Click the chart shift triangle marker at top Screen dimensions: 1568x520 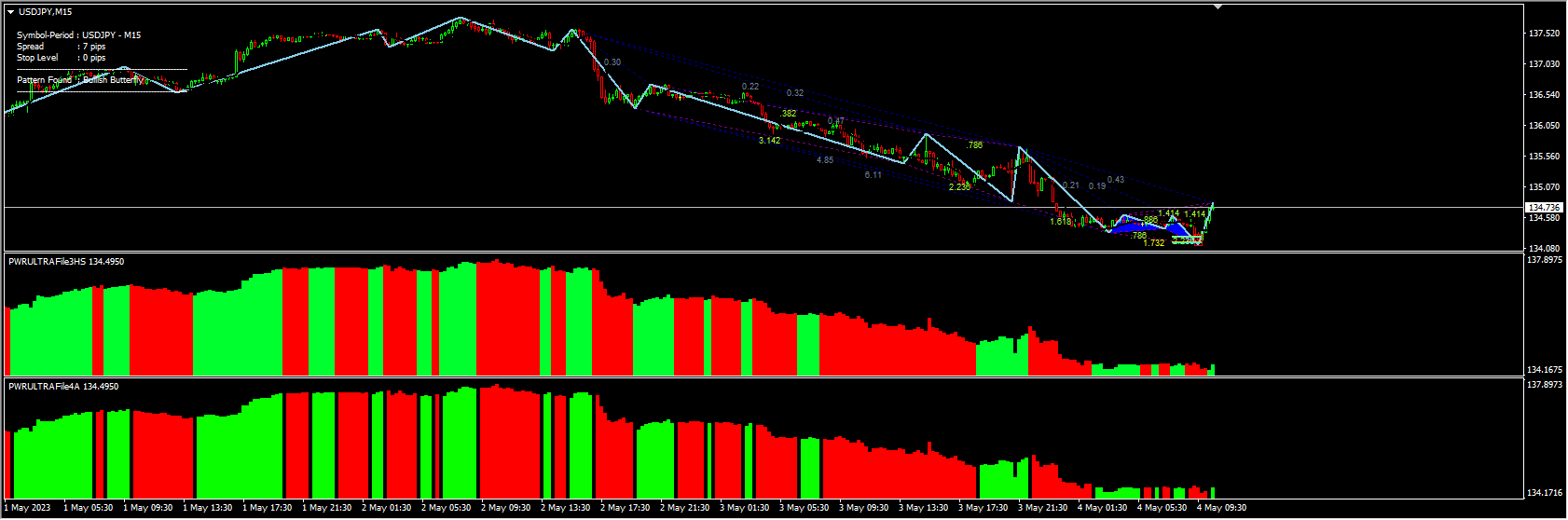1217,7
